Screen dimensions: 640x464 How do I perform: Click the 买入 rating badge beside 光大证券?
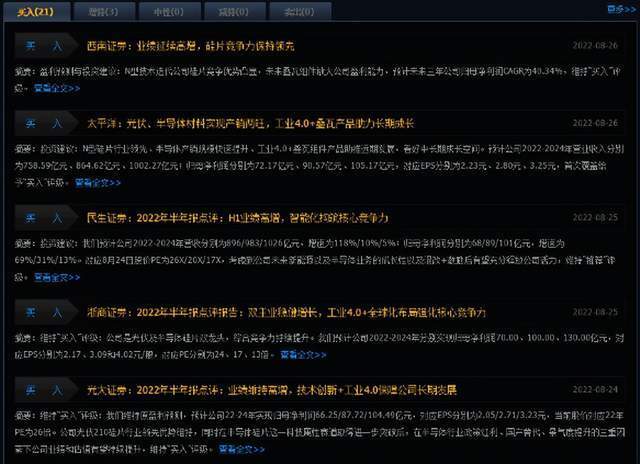click(46, 390)
